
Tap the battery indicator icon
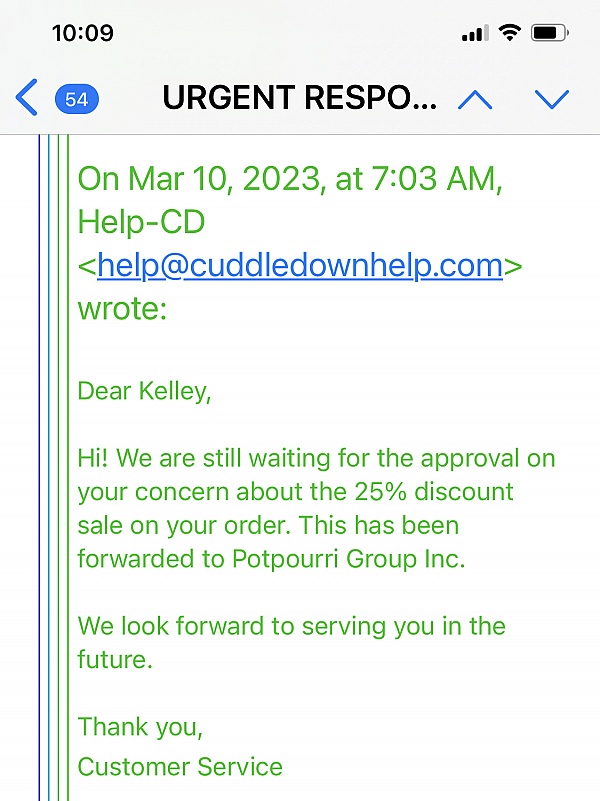coord(549,33)
